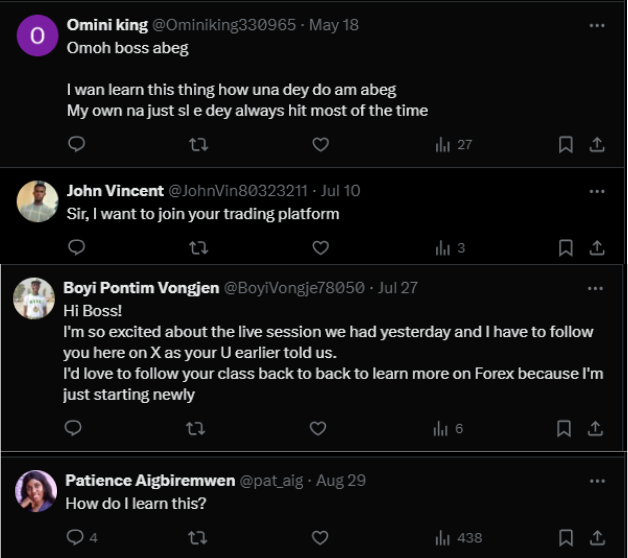The image size is (628, 558).
Task: Bookmark Patience Aigbiremwen's tweet
Action: [565, 537]
